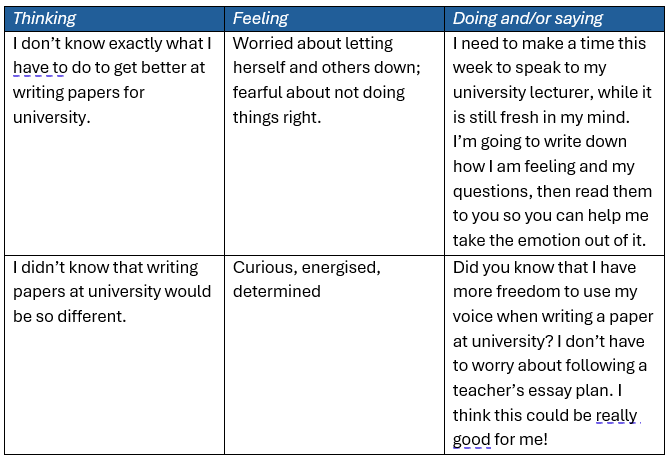This screenshot has height=461, width=668.
Task: Click the 'Curious, energised, determined' cell
Action: [334, 355]
